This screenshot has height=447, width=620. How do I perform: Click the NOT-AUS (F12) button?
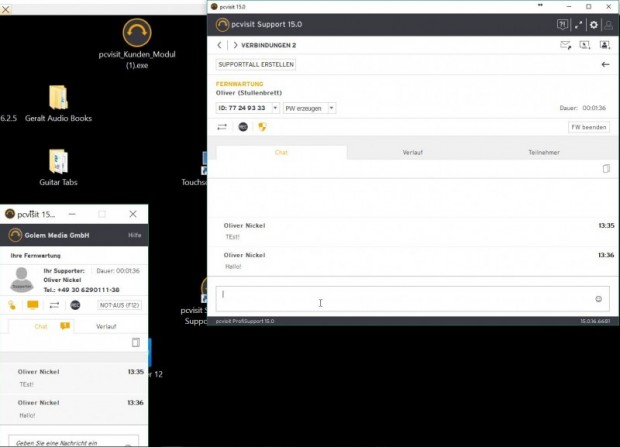coord(119,305)
